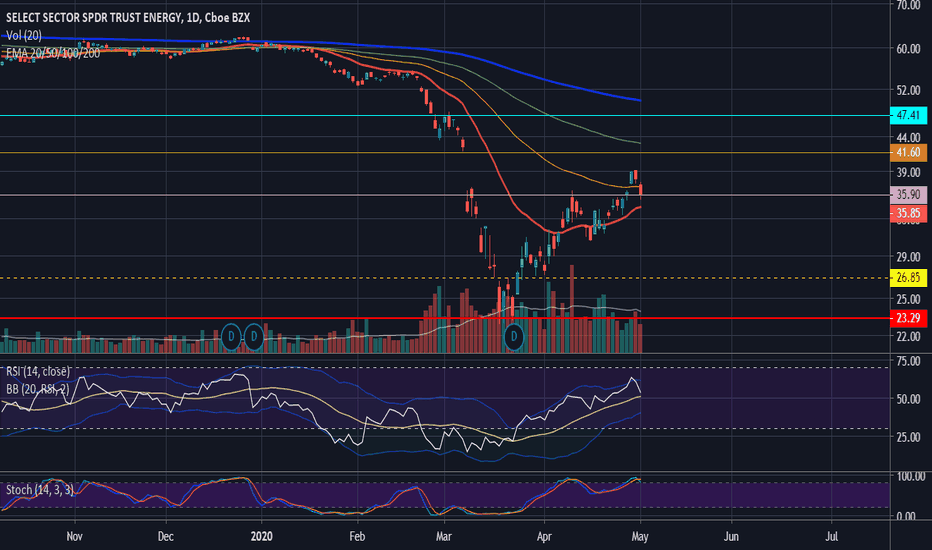Click the 26.85 yellow price label

(x=908, y=278)
